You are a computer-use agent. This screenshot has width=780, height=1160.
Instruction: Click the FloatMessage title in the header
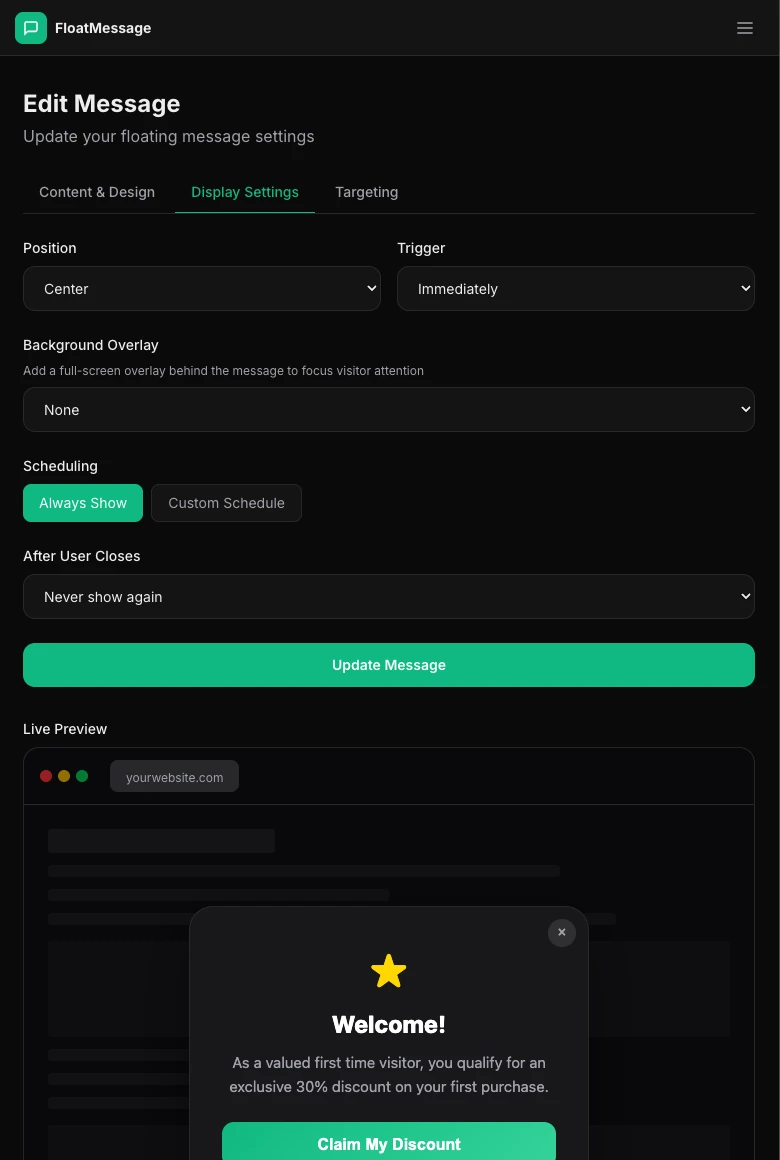pos(103,28)
